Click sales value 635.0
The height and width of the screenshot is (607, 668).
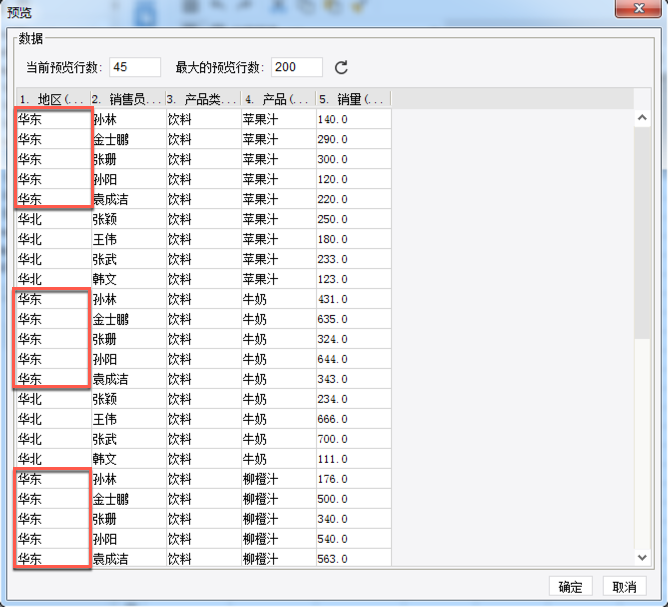click(x=332, y=319)
